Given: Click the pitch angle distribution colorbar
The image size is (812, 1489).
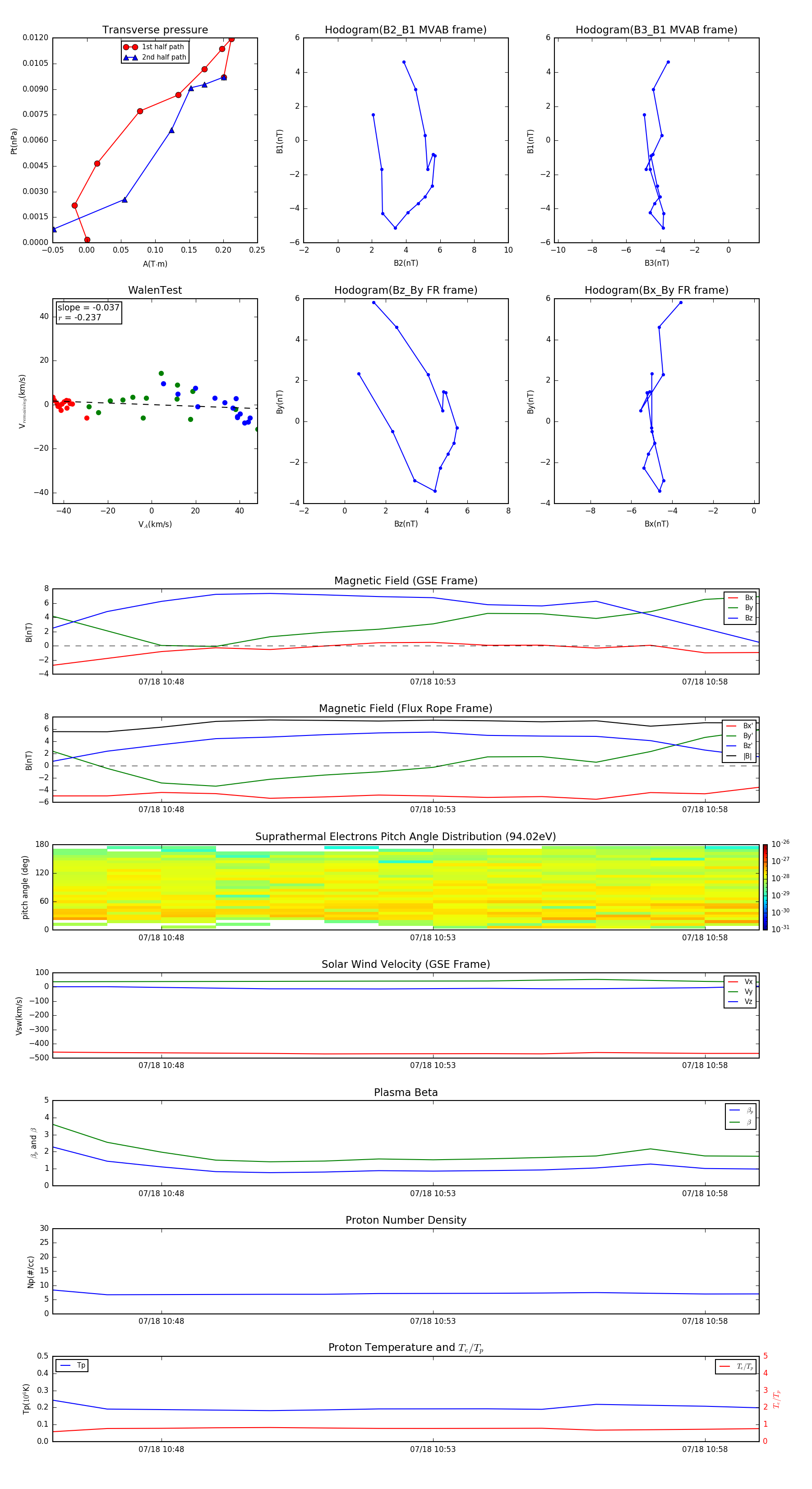Looking at the screenshot, I should [x=765, y=887].
